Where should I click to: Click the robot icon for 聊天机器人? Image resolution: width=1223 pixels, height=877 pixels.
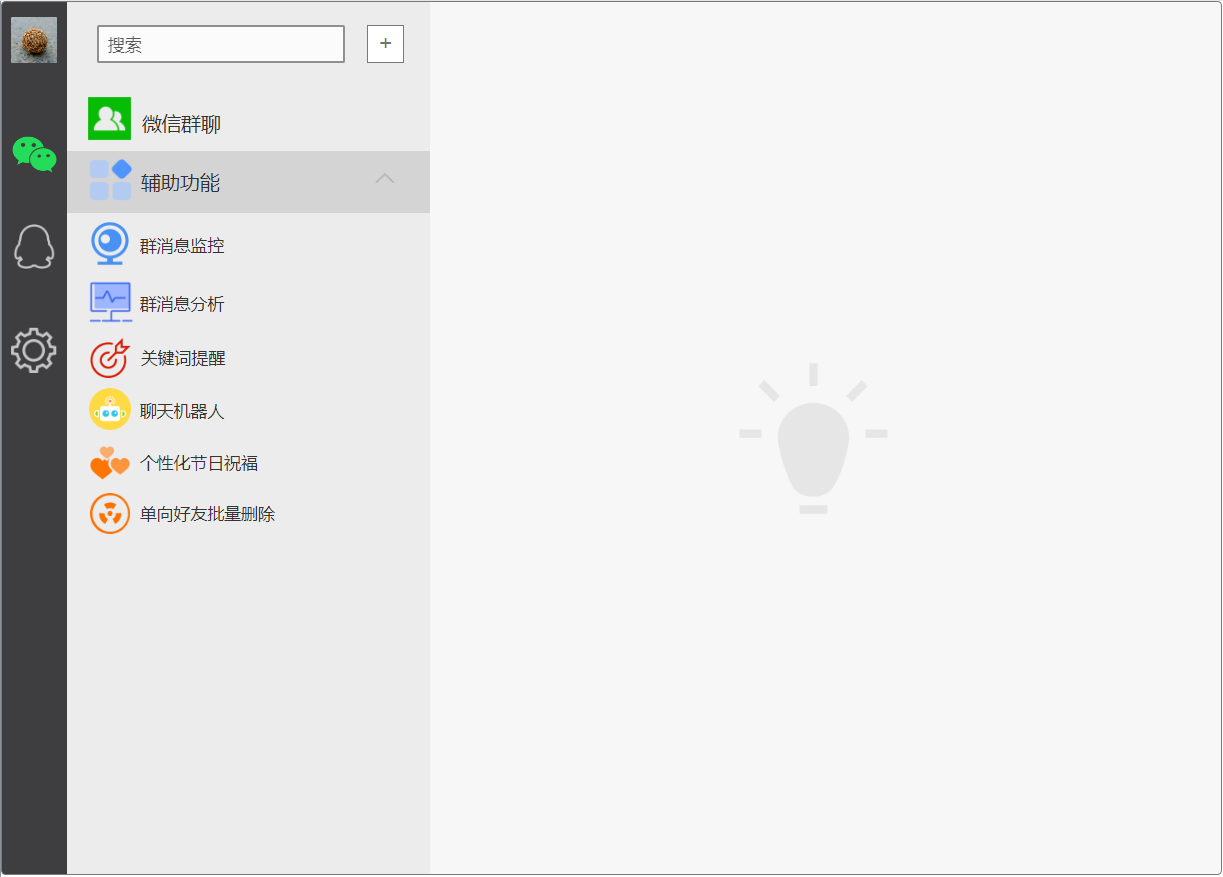[109, 410]
